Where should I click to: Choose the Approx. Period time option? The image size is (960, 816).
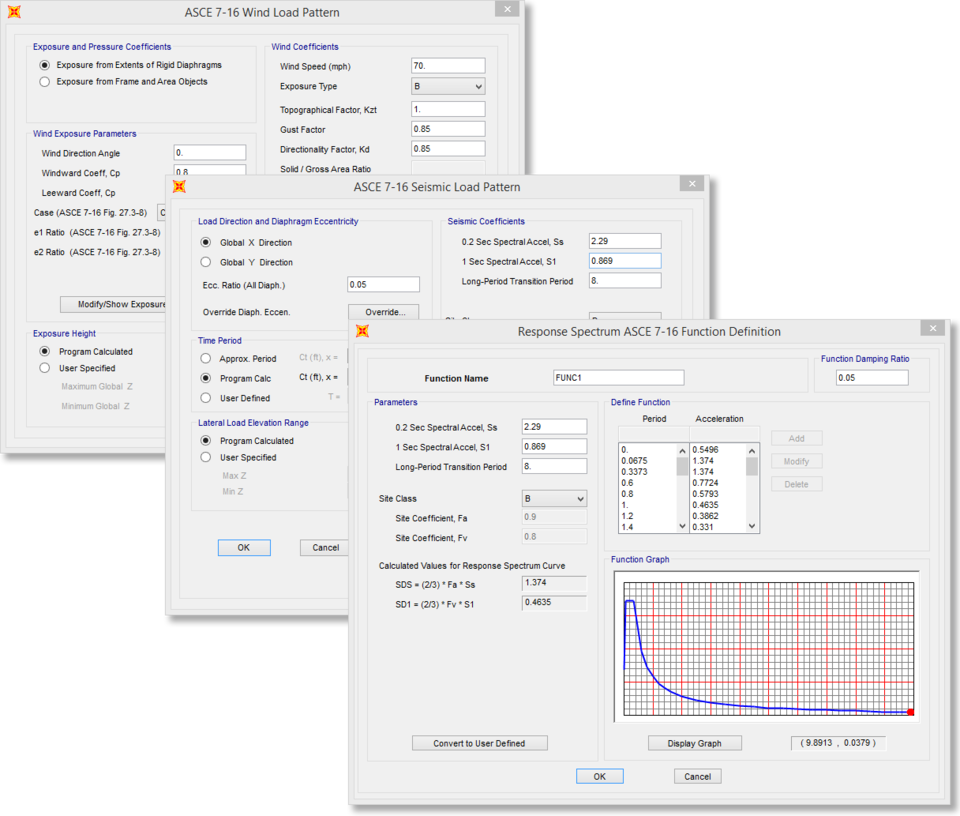click(x=206, y=358)
